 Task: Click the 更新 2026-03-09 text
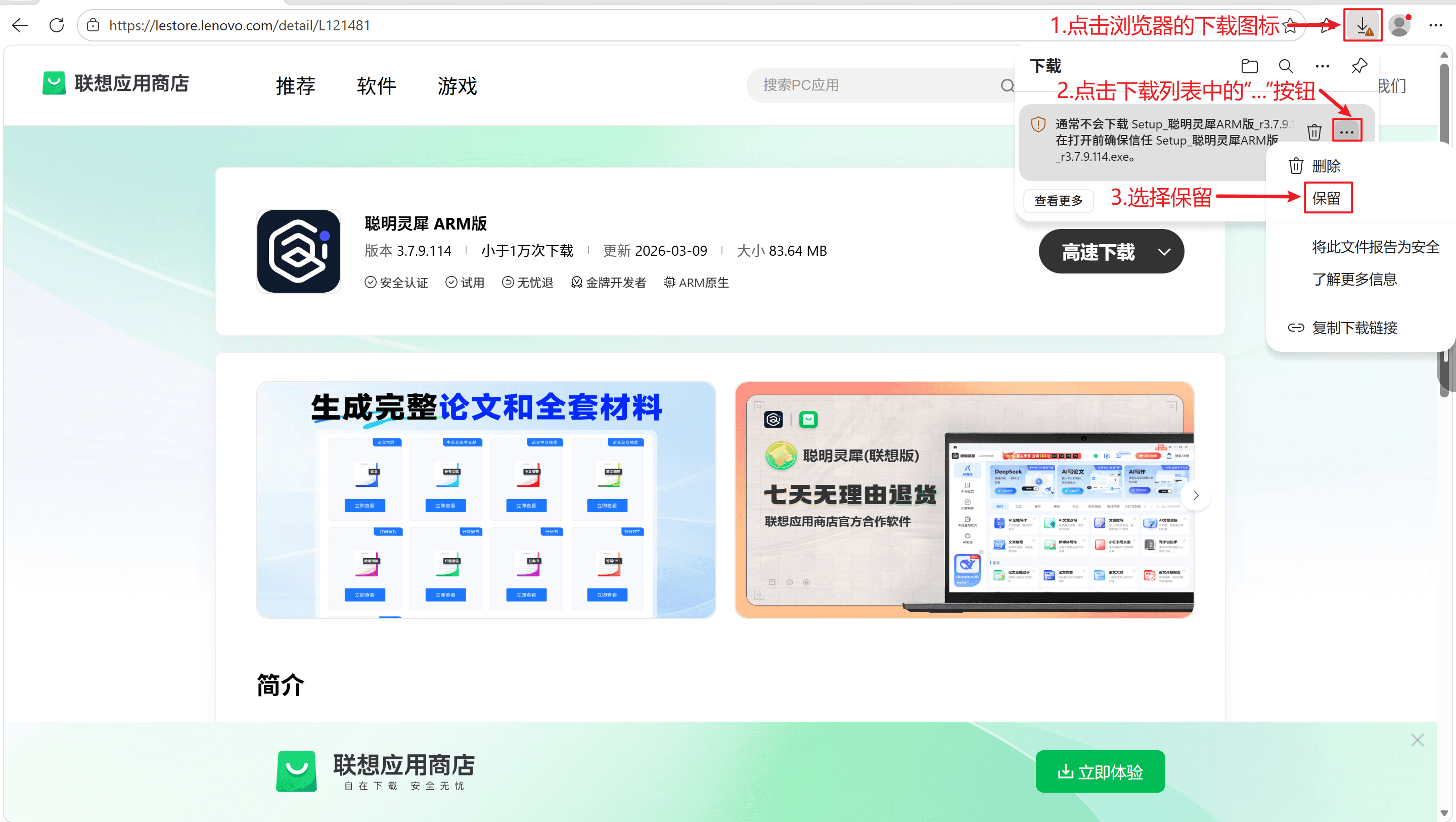655,250
